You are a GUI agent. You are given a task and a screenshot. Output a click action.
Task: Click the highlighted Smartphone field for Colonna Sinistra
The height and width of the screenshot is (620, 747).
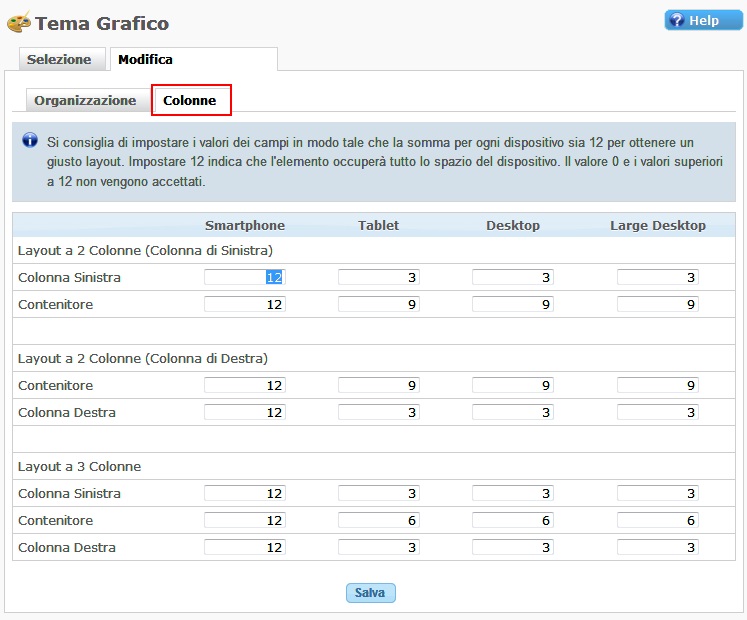245,277
